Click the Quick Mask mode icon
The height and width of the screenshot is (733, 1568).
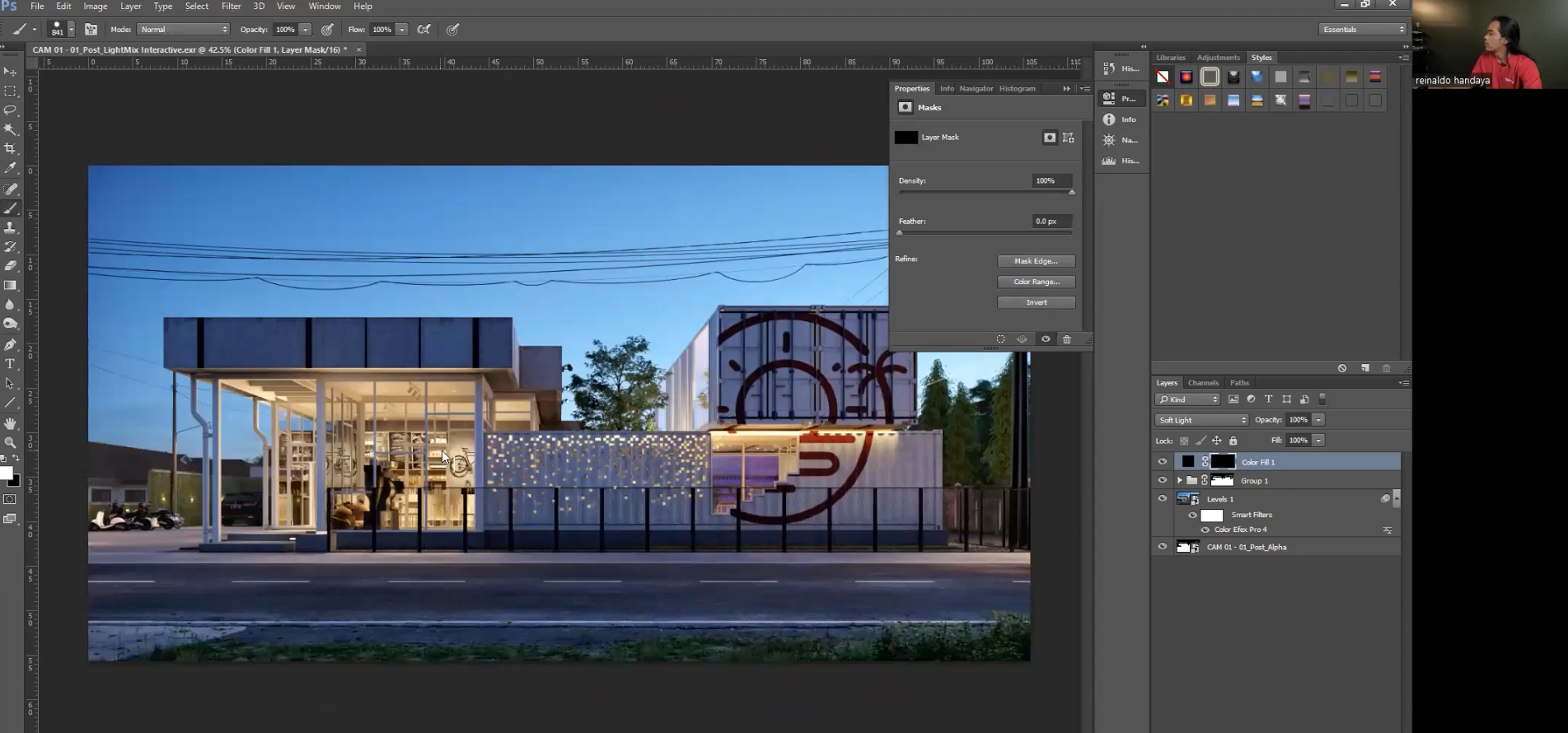(x=10, y=499)
